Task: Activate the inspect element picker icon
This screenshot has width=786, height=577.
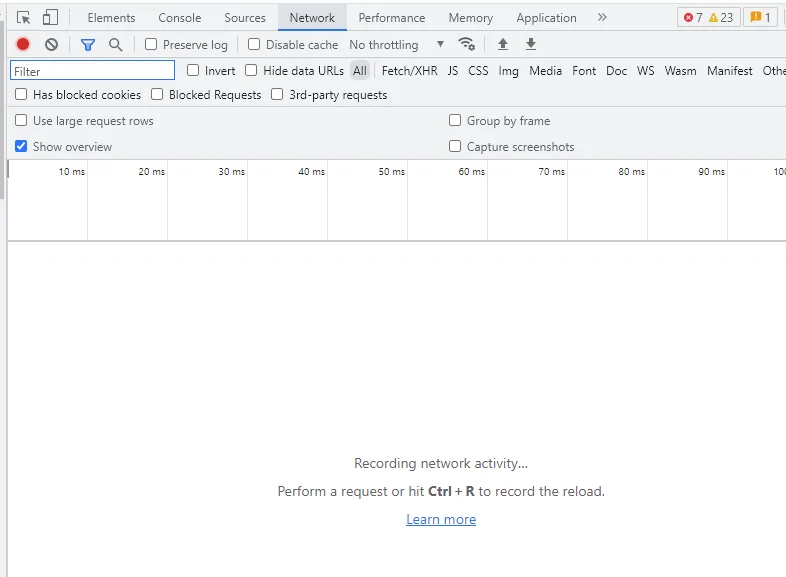Action: click(x=23, y=18)
